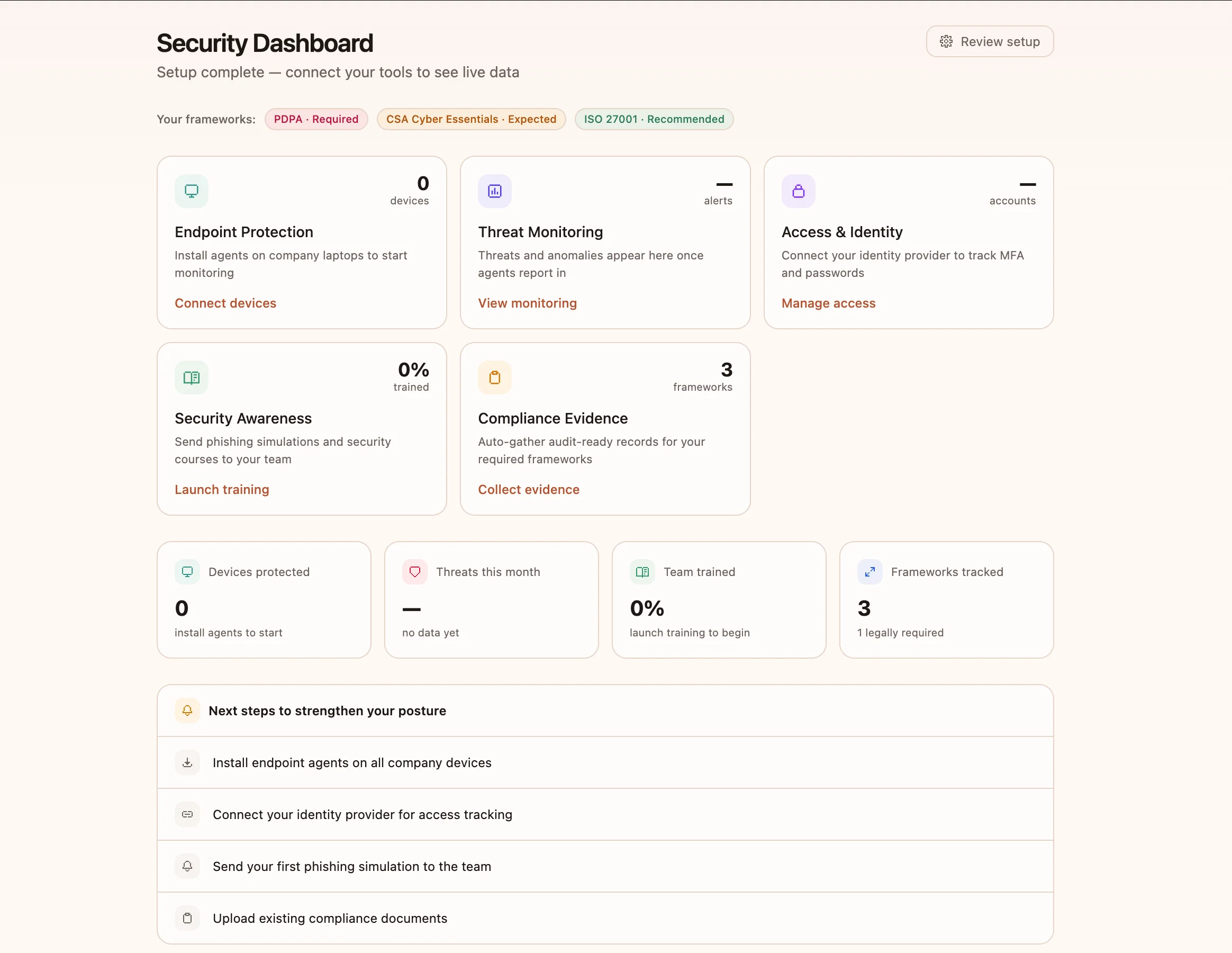Click the bell icon for phishing simulation step

point(187,866)
